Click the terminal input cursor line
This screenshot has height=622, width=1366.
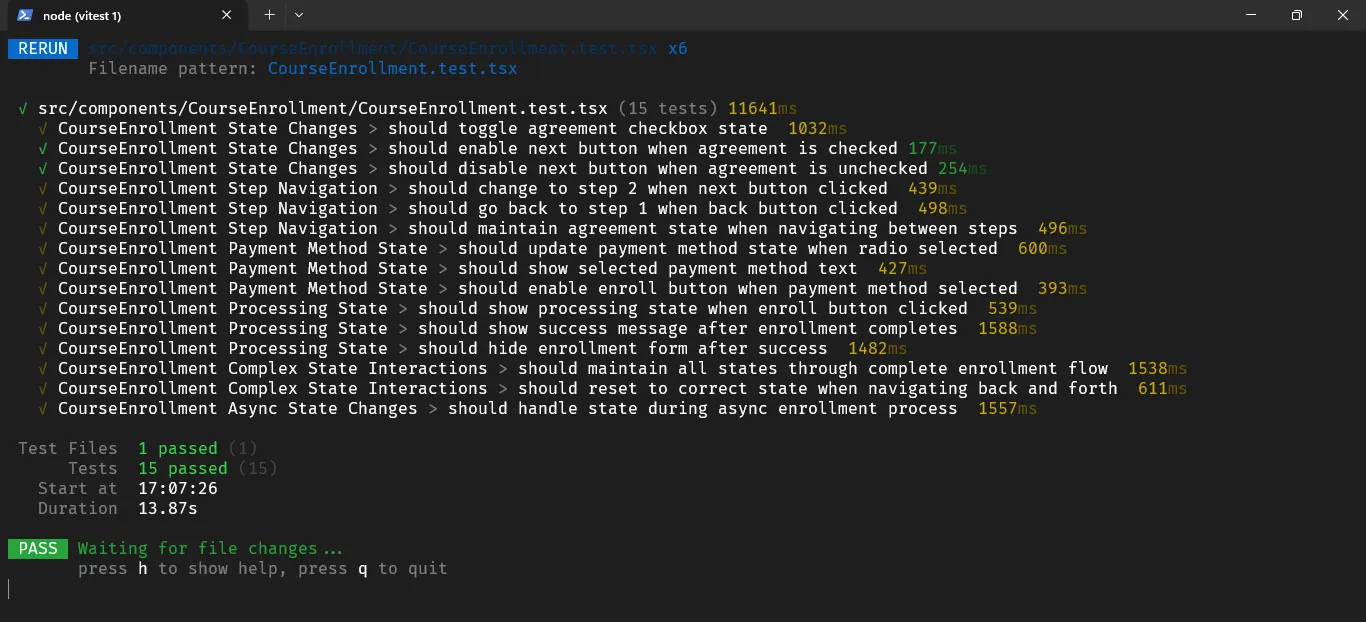point(9,588)
